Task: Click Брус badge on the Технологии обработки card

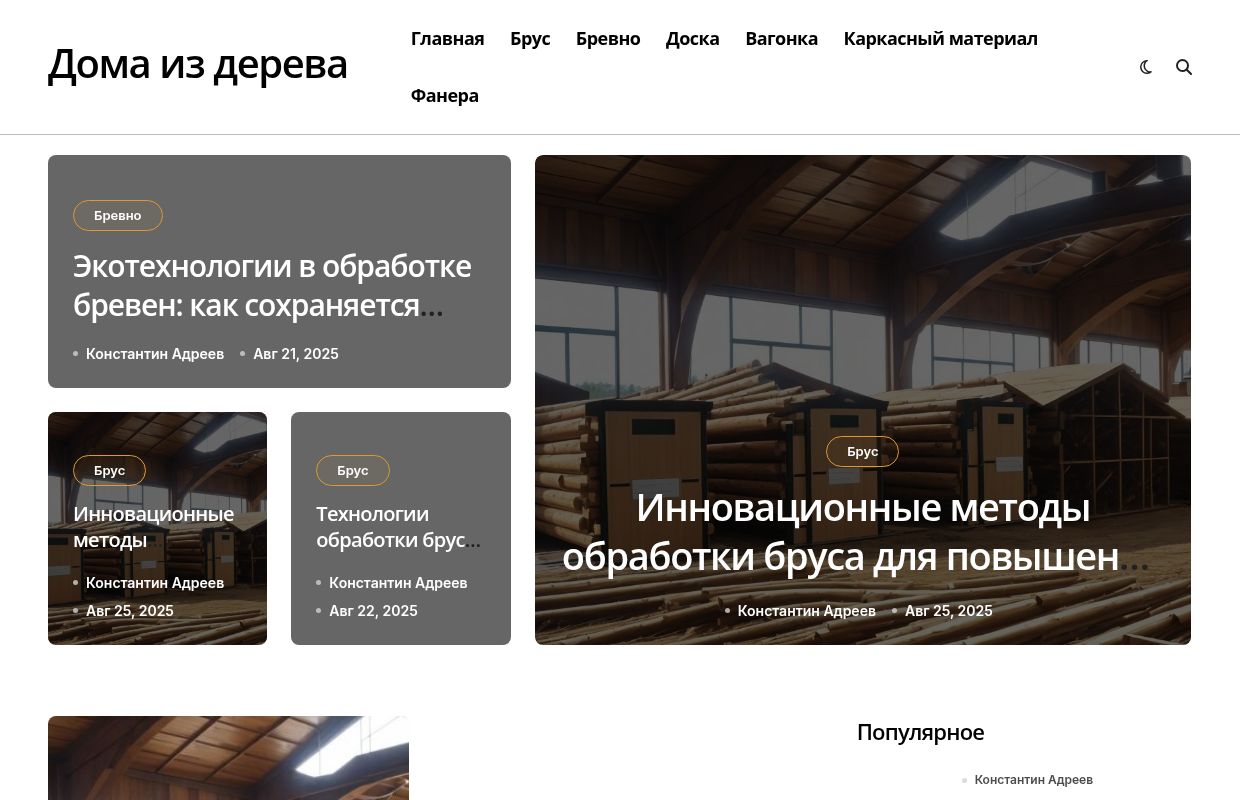Action: 353,471
